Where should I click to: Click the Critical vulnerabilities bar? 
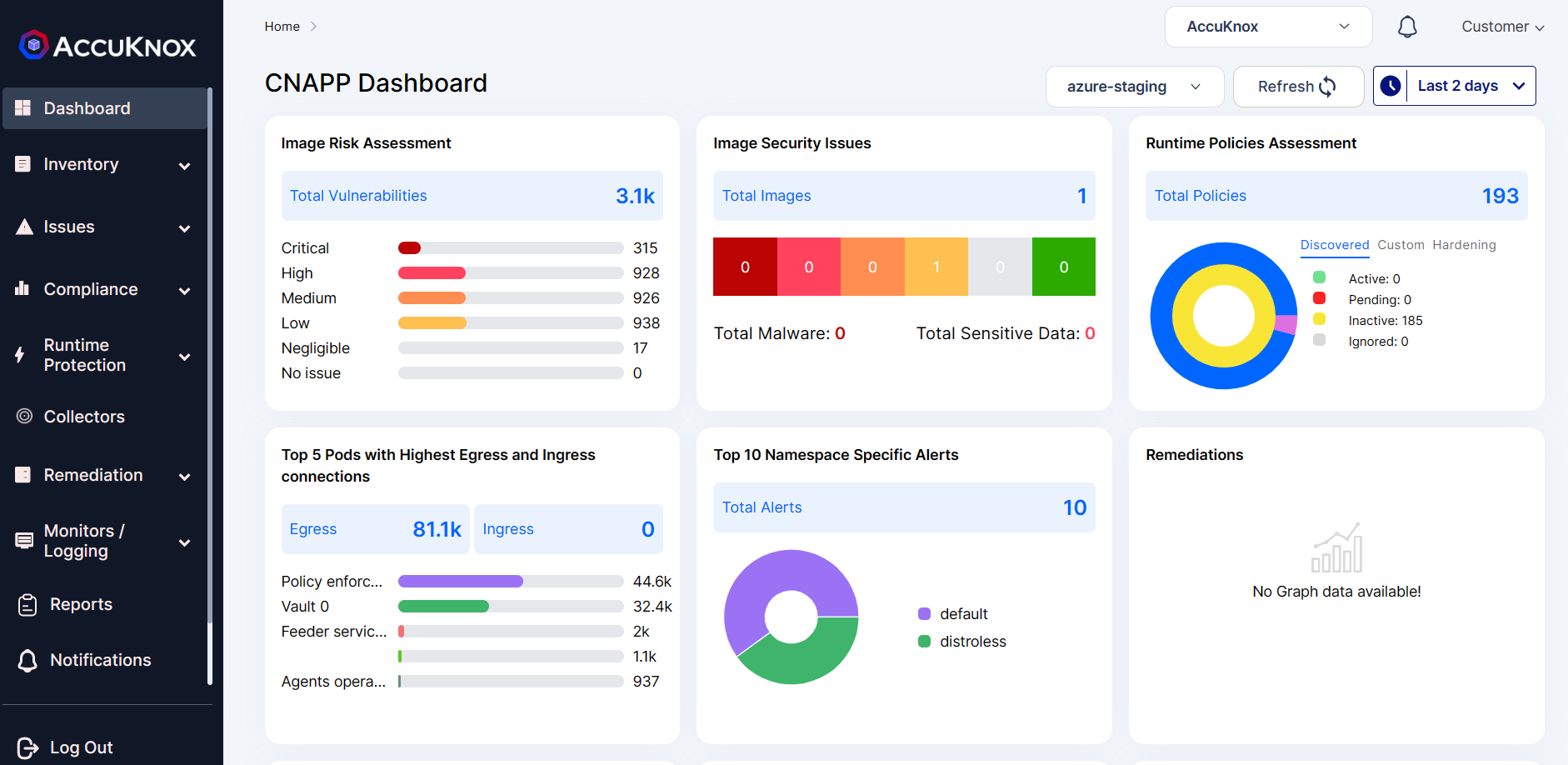pos(511,248)
